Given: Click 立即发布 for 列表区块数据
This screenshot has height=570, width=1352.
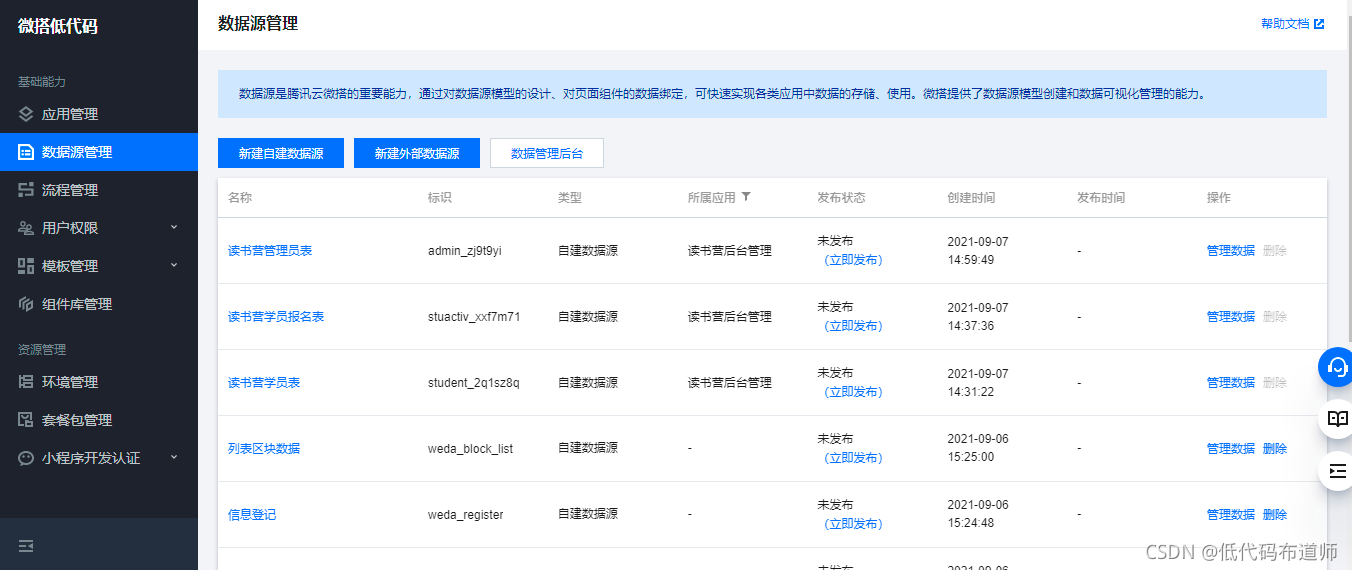Looking at the screenshot, I should point(853,458).
